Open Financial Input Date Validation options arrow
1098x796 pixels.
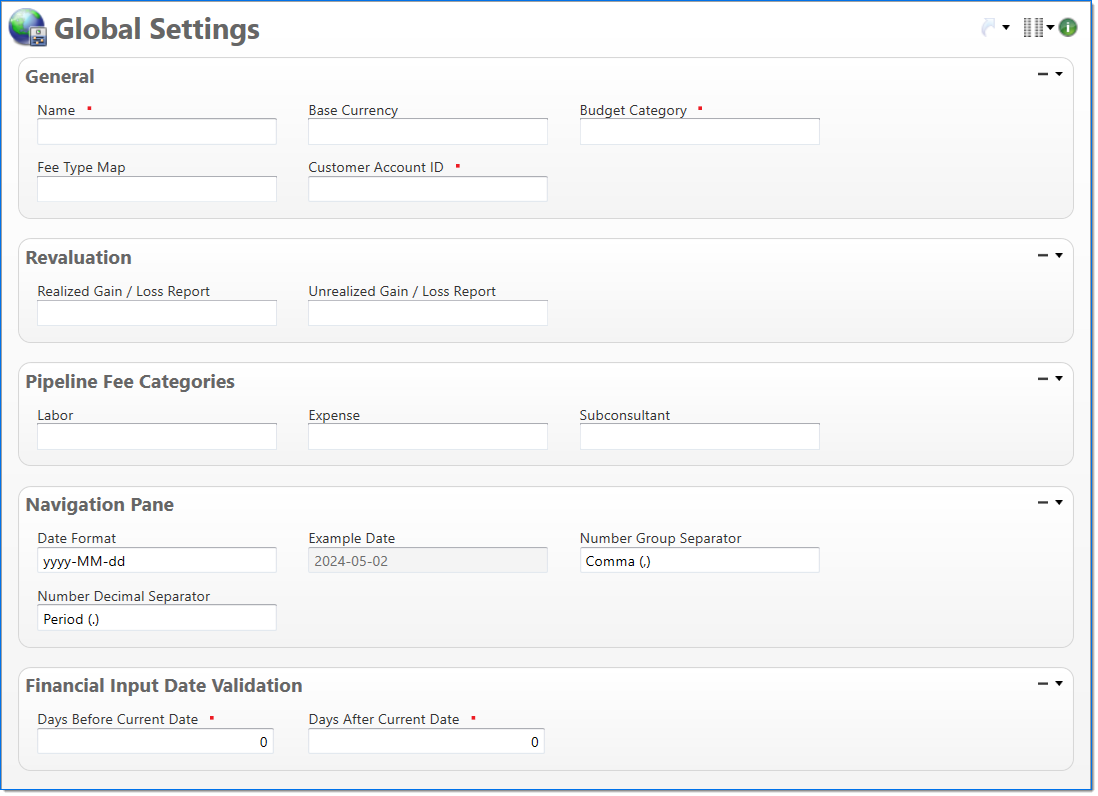1059,684
